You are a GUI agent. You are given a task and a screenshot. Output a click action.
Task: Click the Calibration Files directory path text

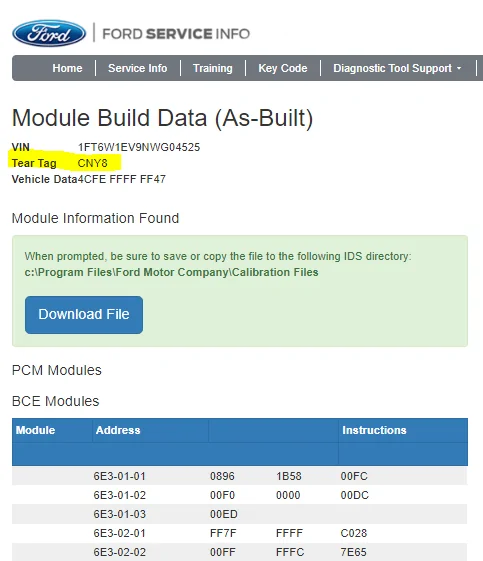(x=171, y=272)
